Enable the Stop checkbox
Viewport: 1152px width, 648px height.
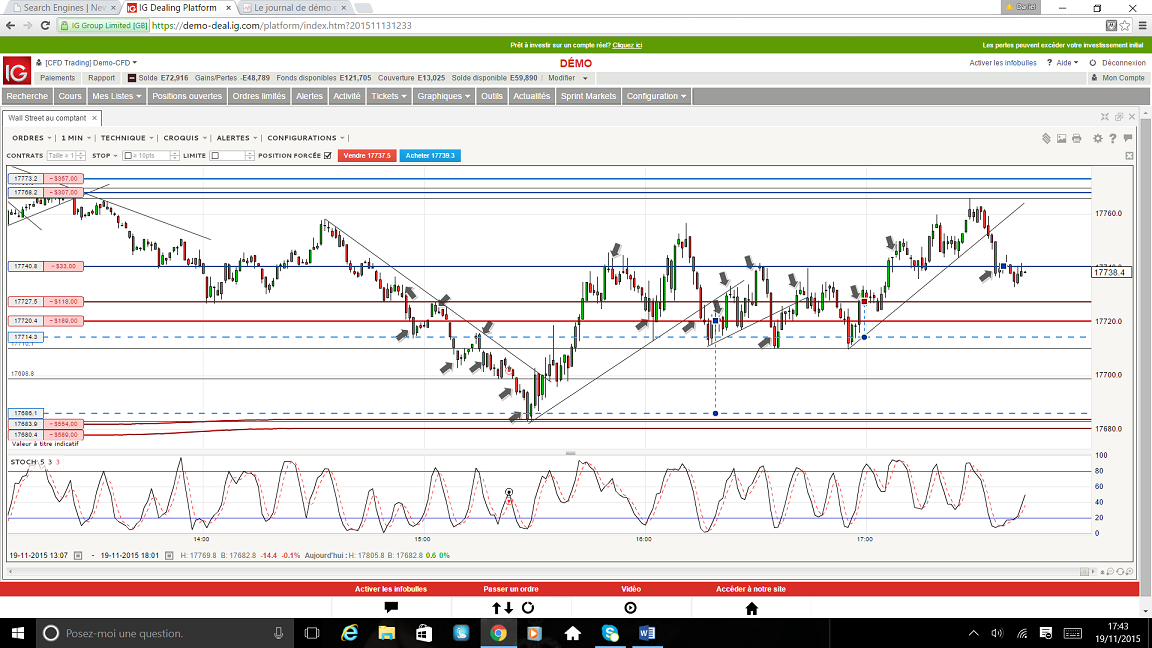tap(128, 156)
